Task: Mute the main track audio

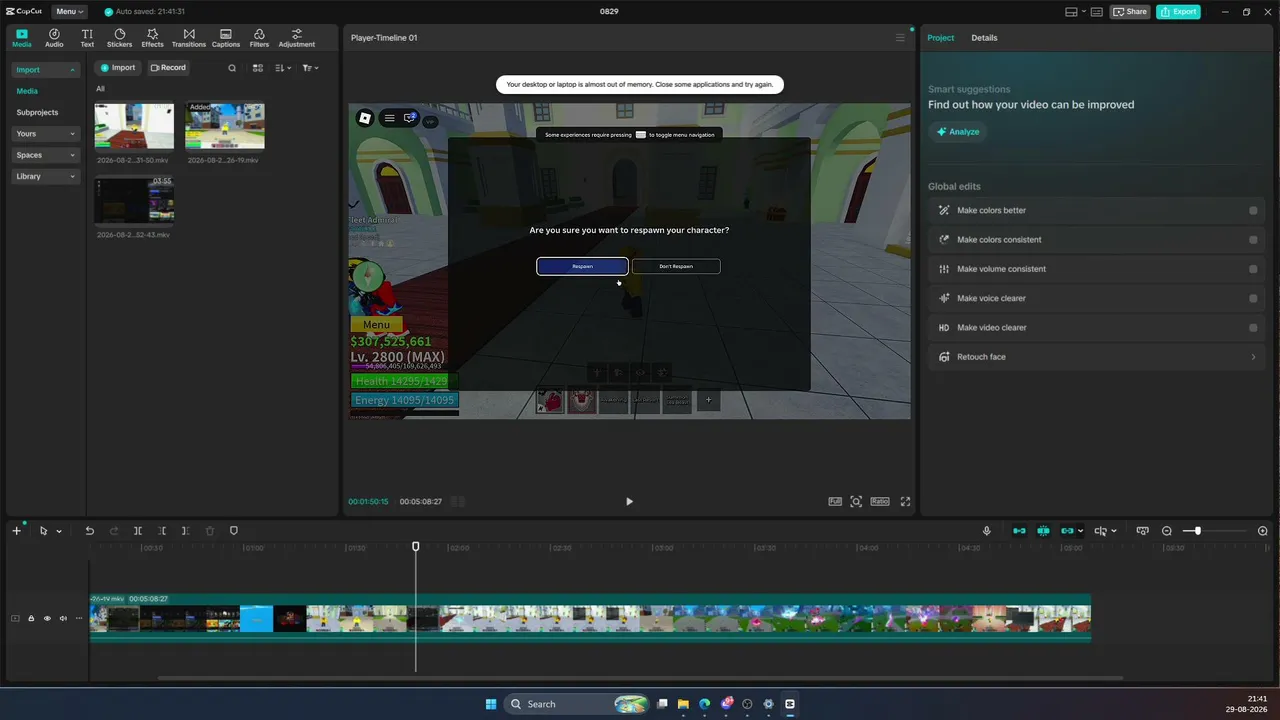Action: pyautogui.click(x=63, y=618)
